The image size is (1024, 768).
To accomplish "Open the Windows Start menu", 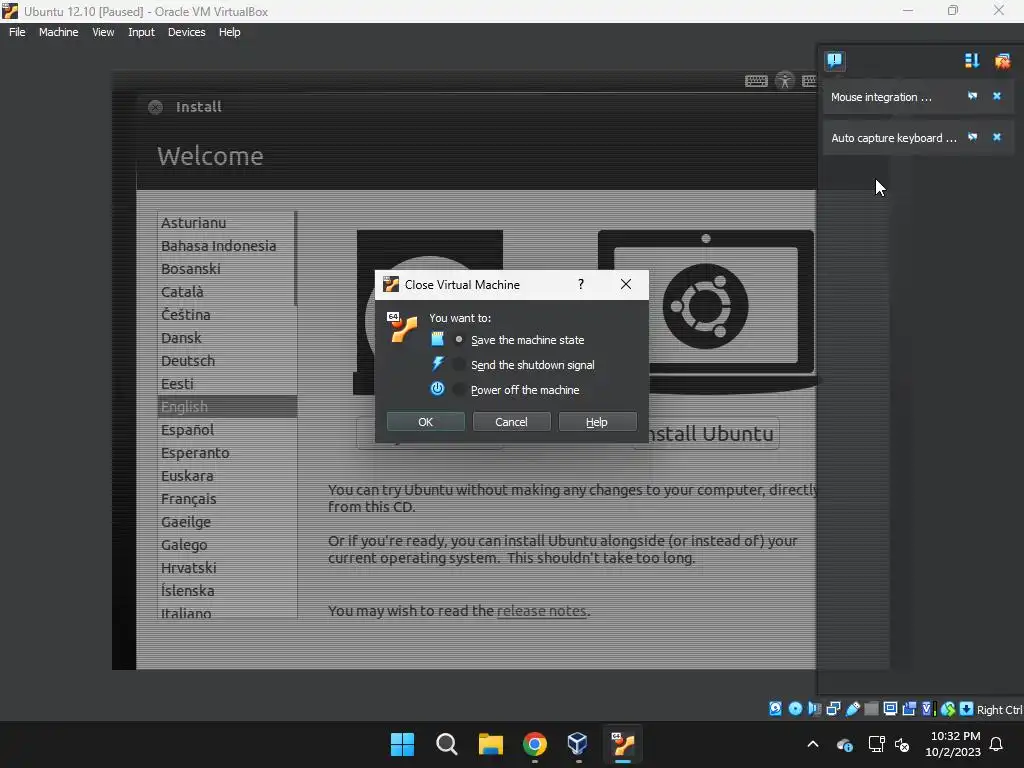I will coord(402,744).
